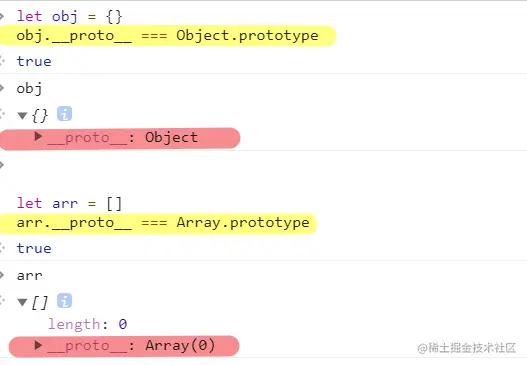
Task: Click the output marker beside second true
Action: tap(2, 248)
